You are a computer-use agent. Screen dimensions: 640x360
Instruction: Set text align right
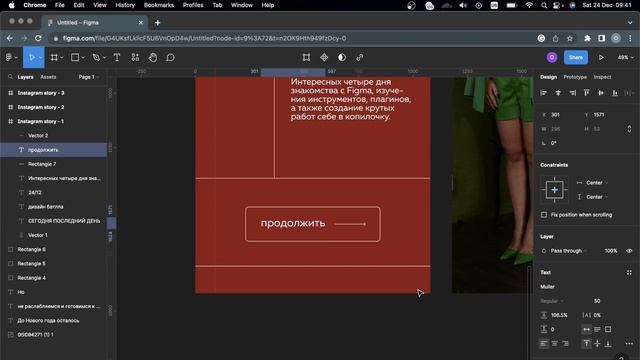click(565, 344)
